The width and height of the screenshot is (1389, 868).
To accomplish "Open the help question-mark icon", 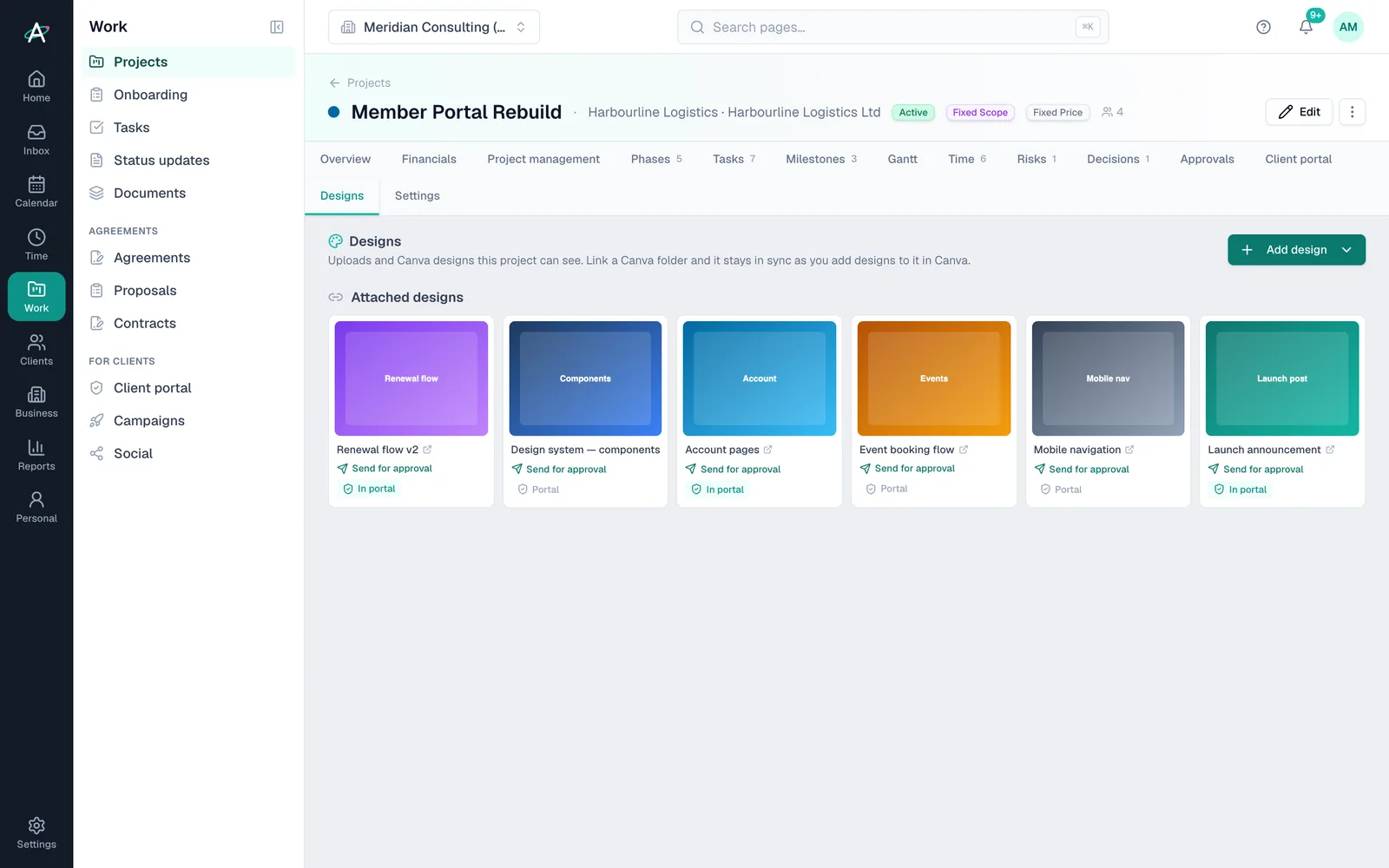I will coord(1263,27).
